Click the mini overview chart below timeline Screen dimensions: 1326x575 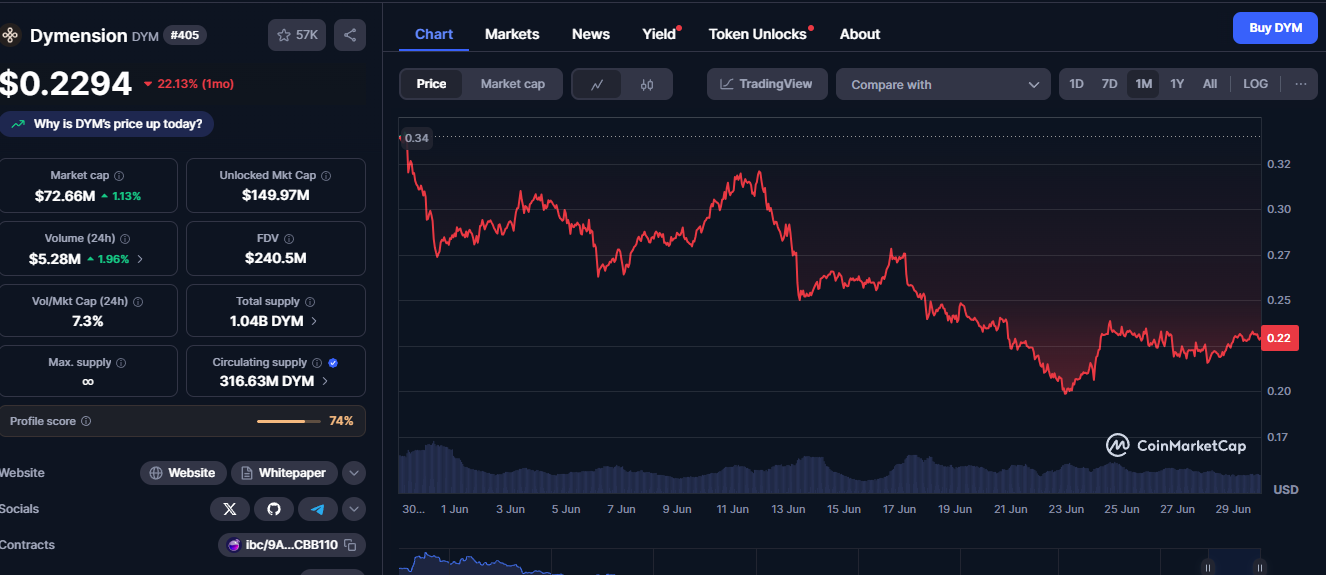pos(831,563)
